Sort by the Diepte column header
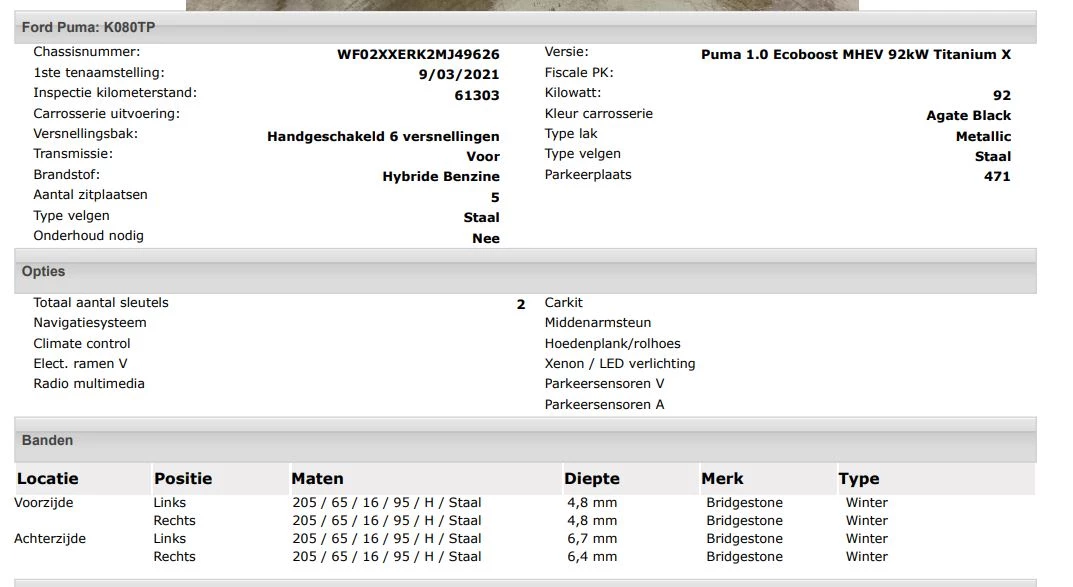This screenshot has height=587, width=1073. pos(592,478)
